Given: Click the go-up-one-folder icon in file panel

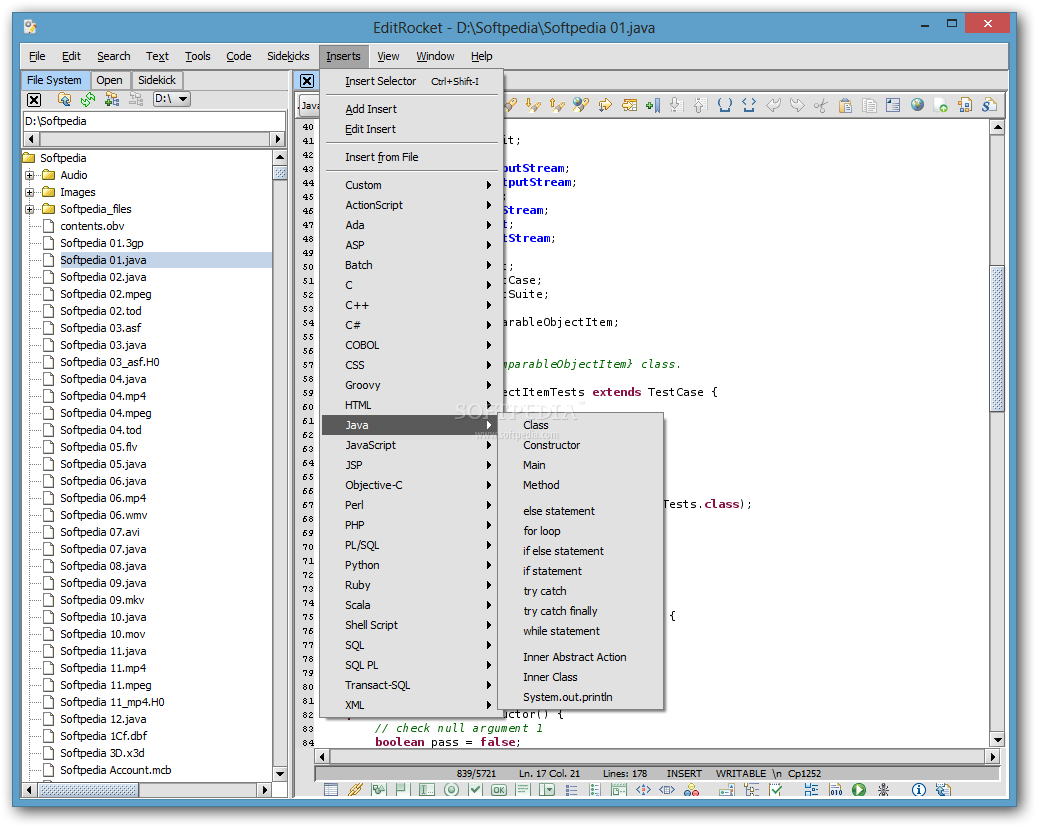Looking at the screenshot, I should [x=64, y=99].
